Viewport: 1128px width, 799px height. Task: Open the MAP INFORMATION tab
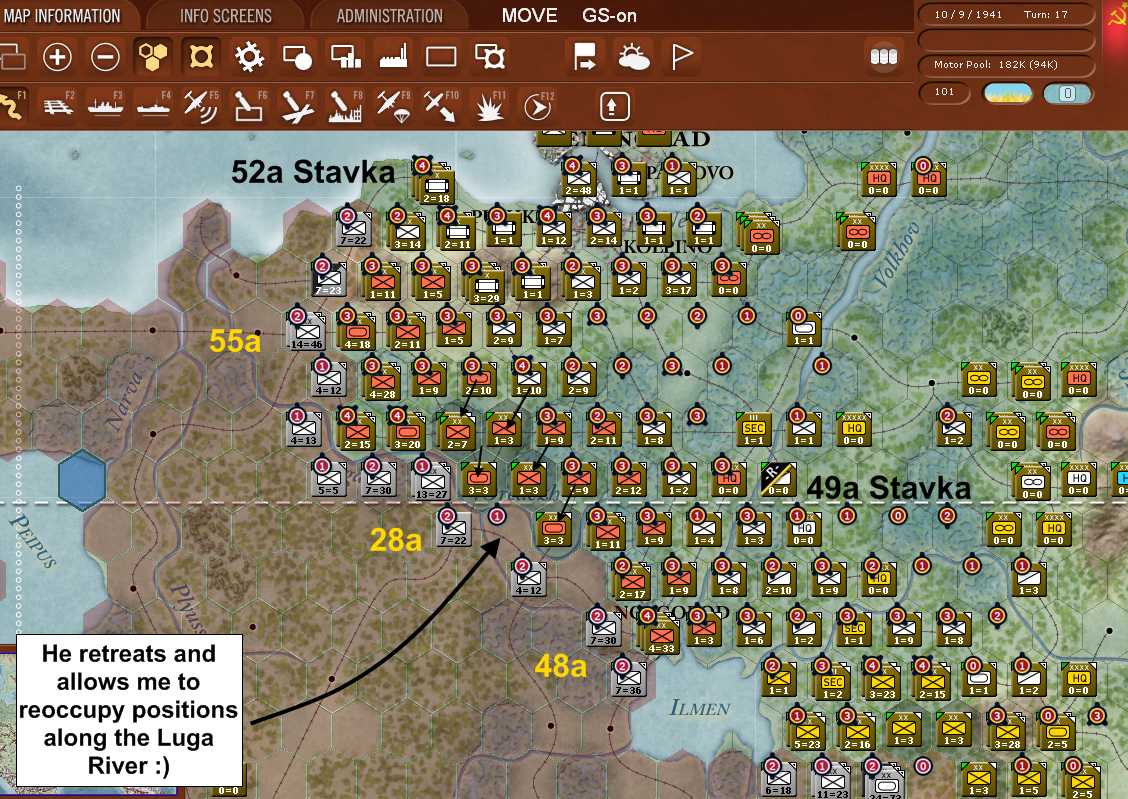(61, 15)
